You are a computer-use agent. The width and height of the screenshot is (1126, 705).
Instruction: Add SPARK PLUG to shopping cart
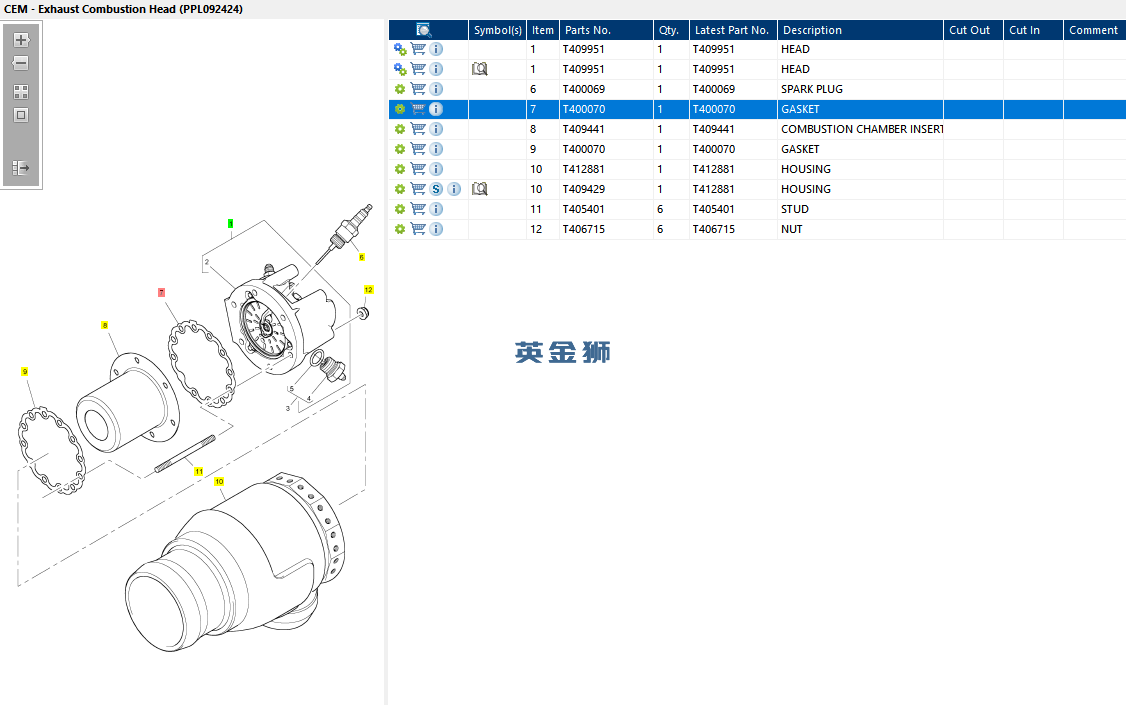pos(418,89)
